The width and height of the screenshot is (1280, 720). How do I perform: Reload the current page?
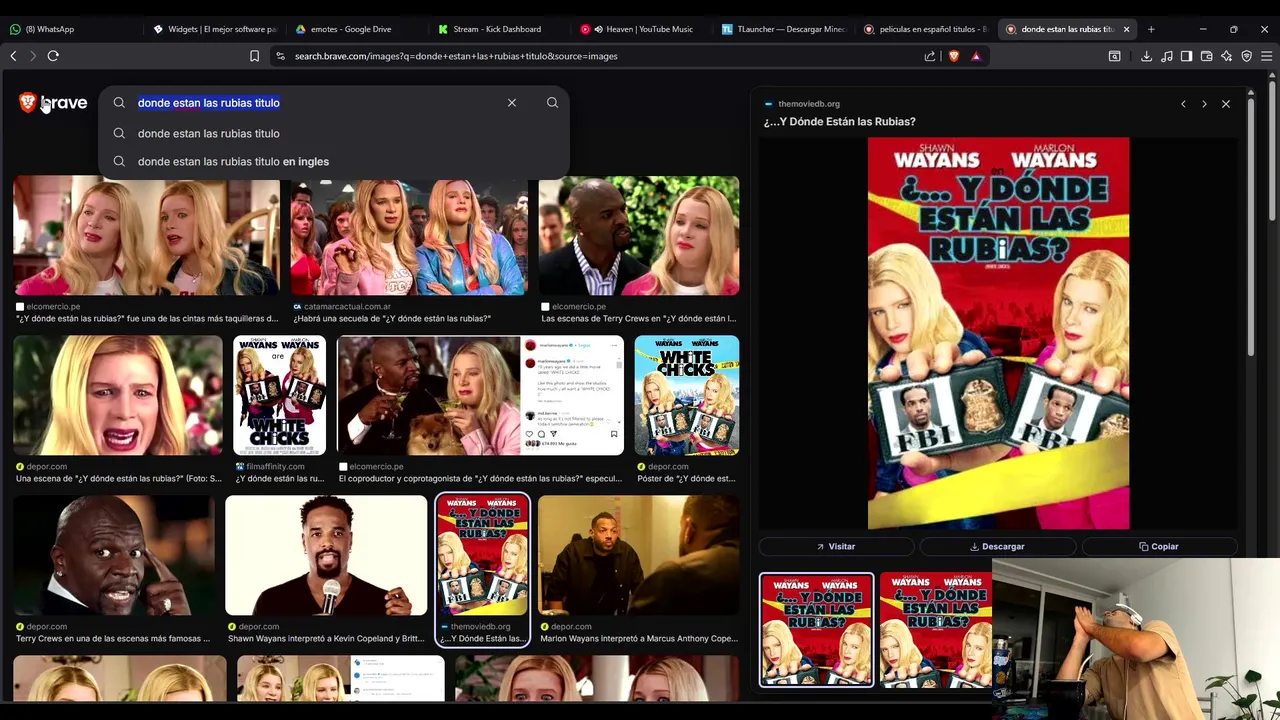pyautogui.click(x=53, y=56)
